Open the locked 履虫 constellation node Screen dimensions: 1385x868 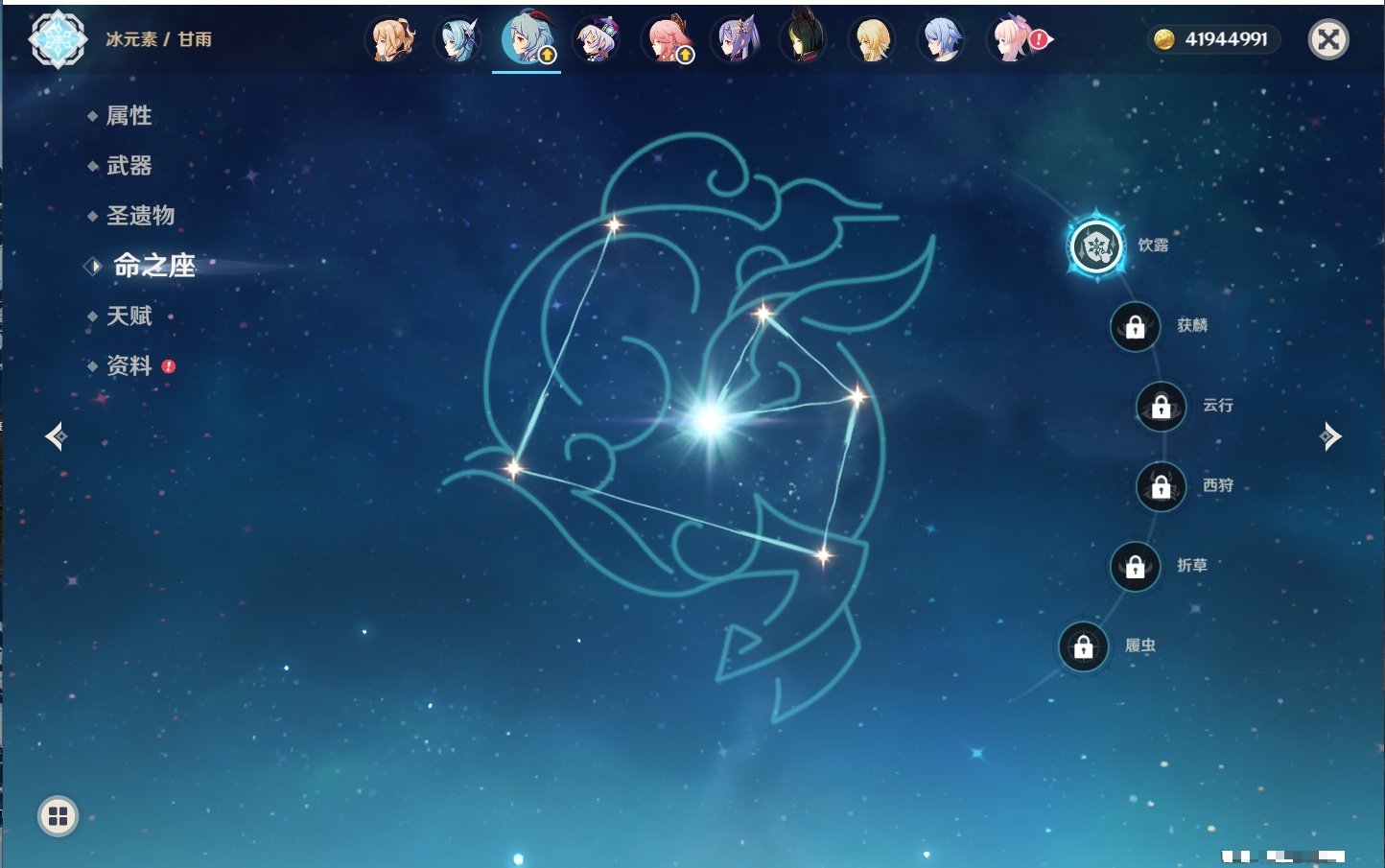(x=1083, y=647)
